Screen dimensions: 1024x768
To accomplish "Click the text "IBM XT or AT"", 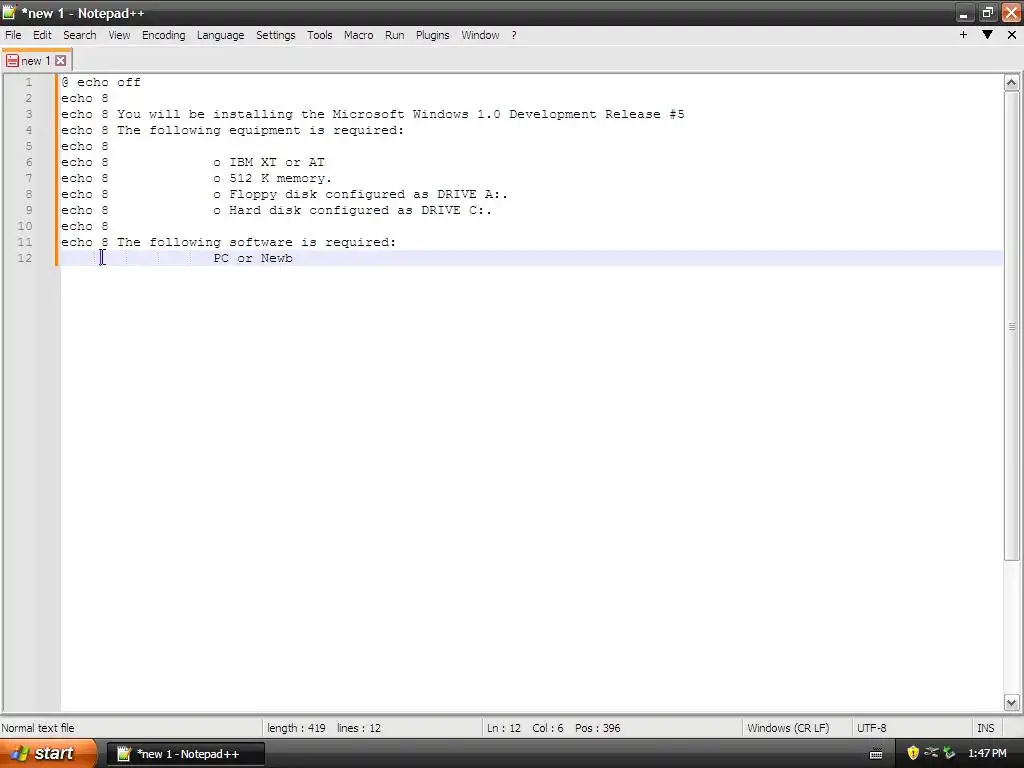I will [x=277, y=163].
